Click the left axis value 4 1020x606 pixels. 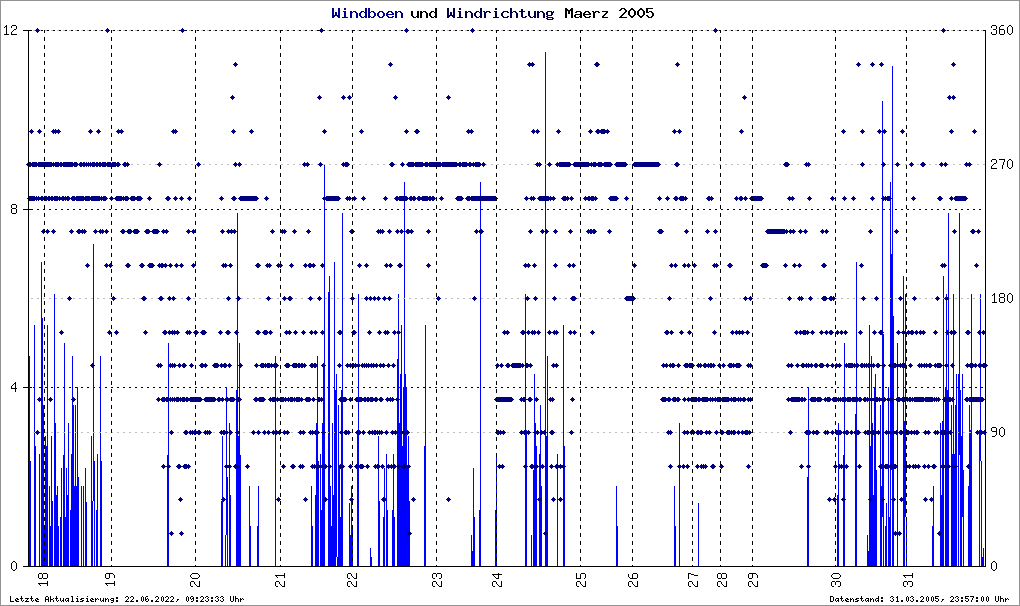click(14, 388)
